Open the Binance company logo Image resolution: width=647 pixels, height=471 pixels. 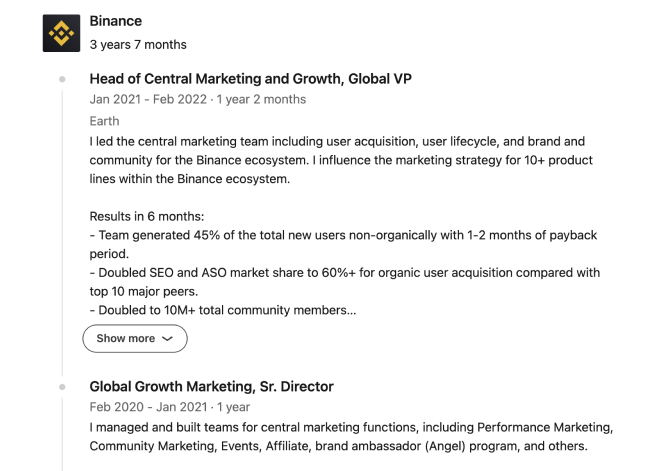point(61,33)
